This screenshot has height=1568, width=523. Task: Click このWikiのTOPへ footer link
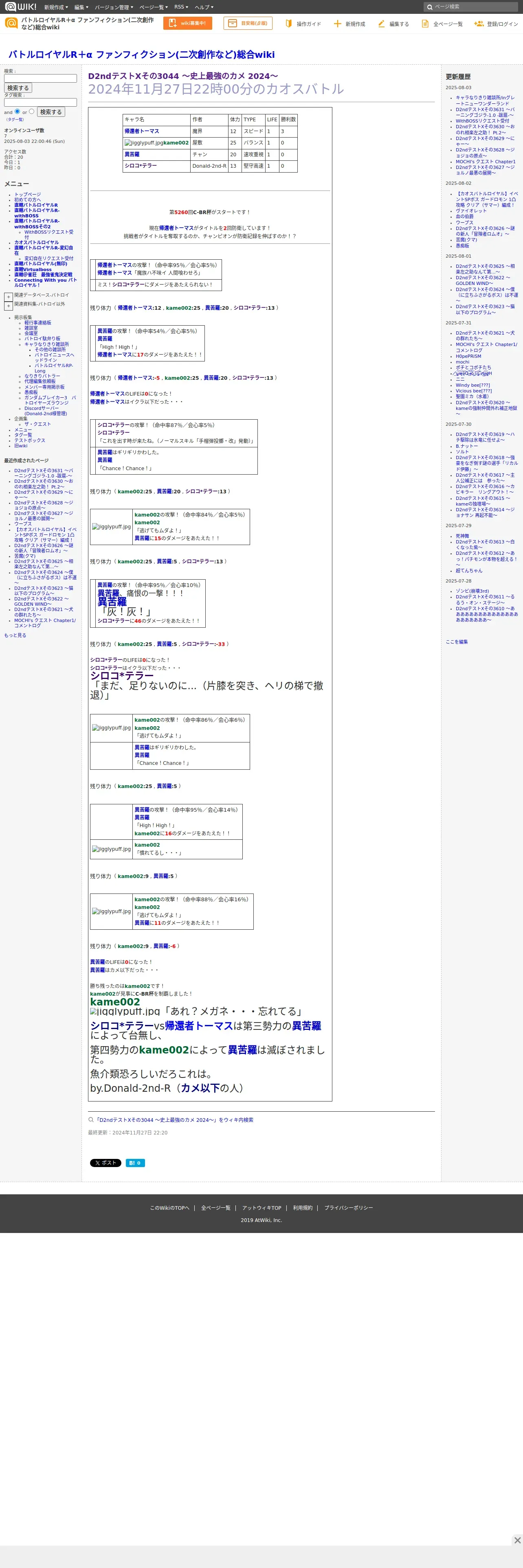point(170,1208)
